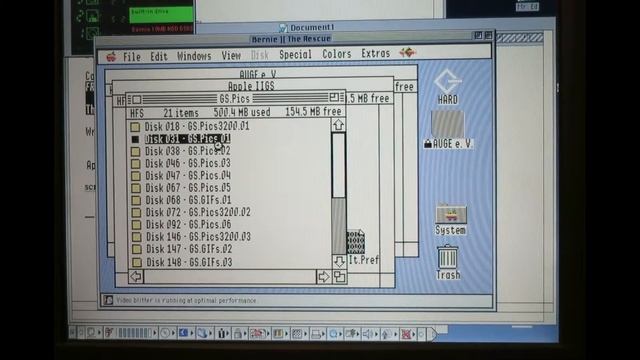Click the grow box of GS.Pics window
Screen dimensions: 640x360
[339, 277]
